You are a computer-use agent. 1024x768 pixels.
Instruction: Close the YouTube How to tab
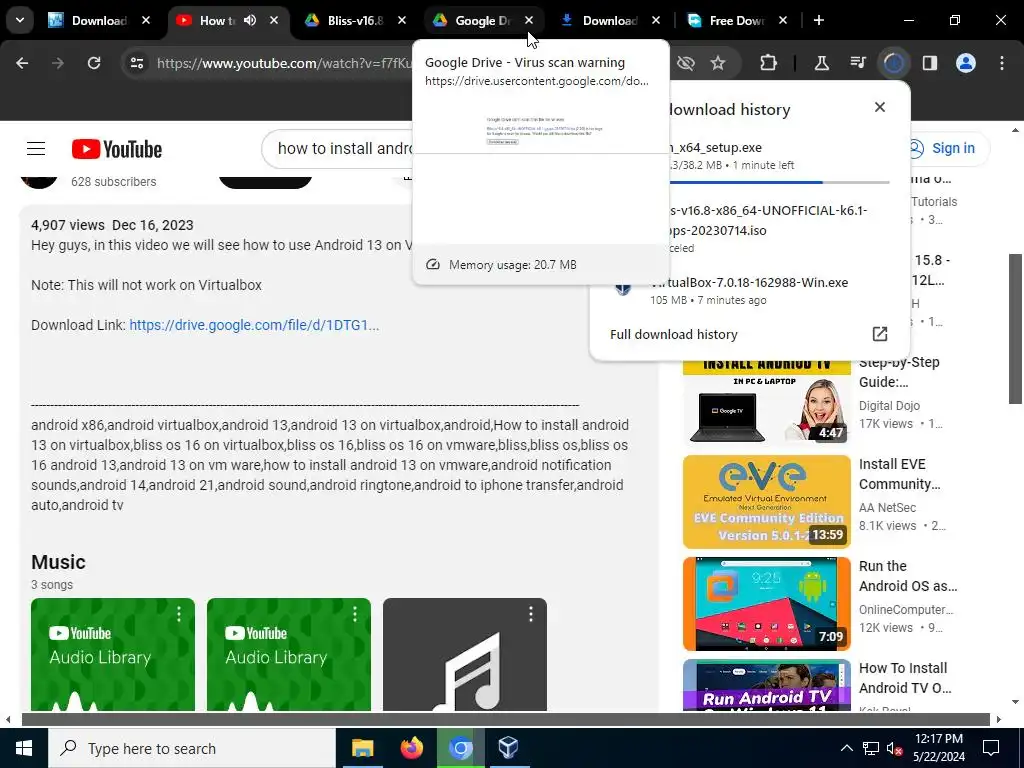pyautogui.click(x=274, y=20)
